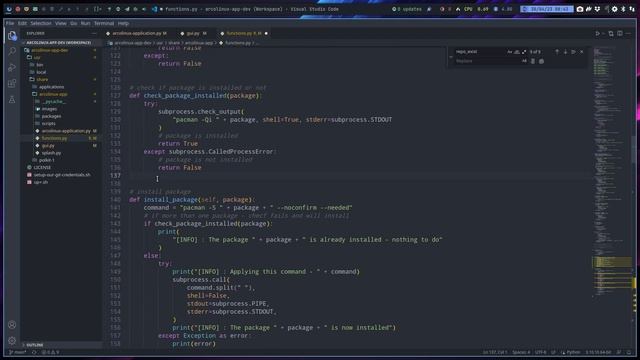This screenshot has height=360, width=640.
Task: Toggle Match Case in the find widget
Action: point(510,52)
